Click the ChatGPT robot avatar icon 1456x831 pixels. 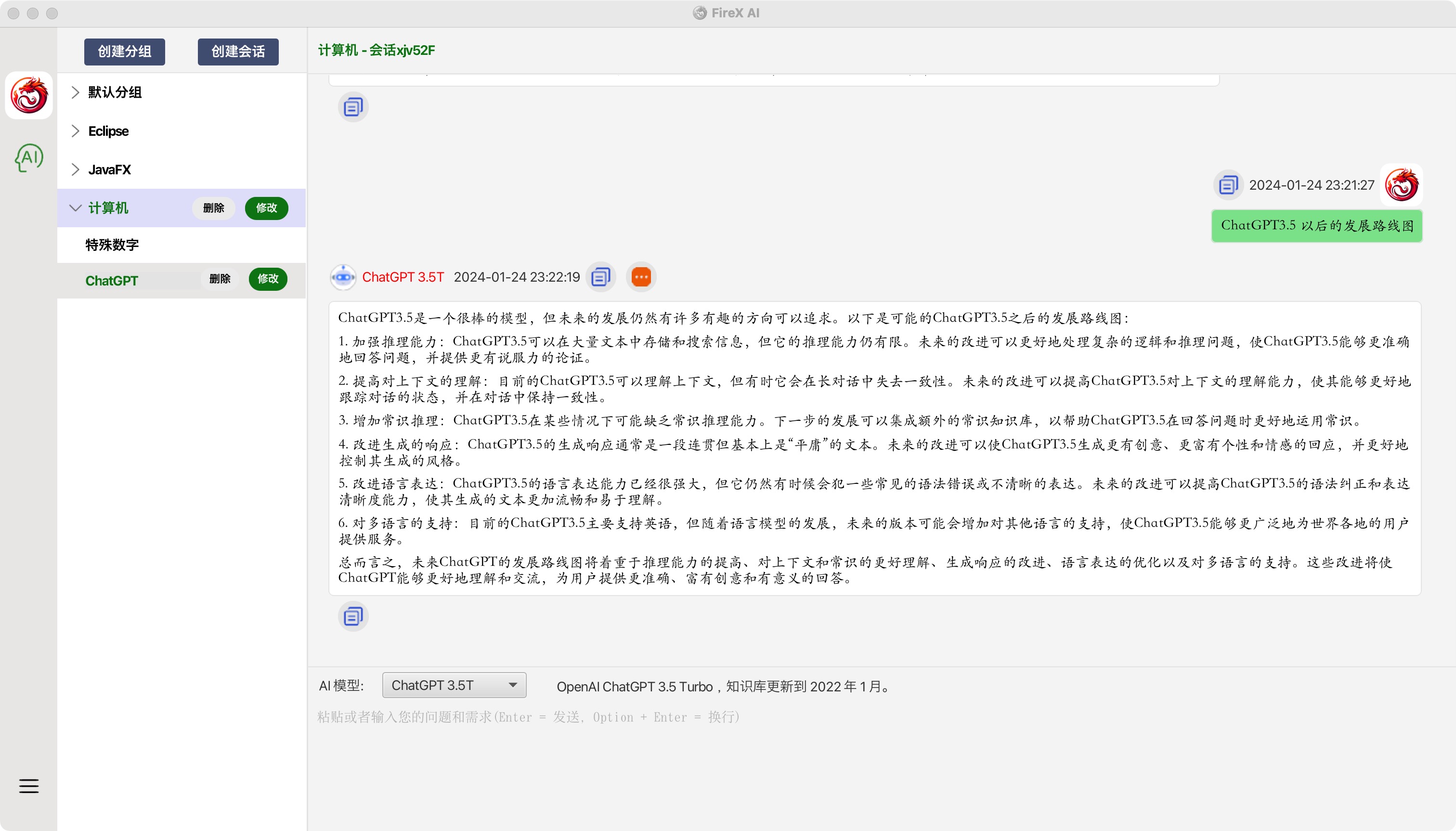click(x=343, y=277)
